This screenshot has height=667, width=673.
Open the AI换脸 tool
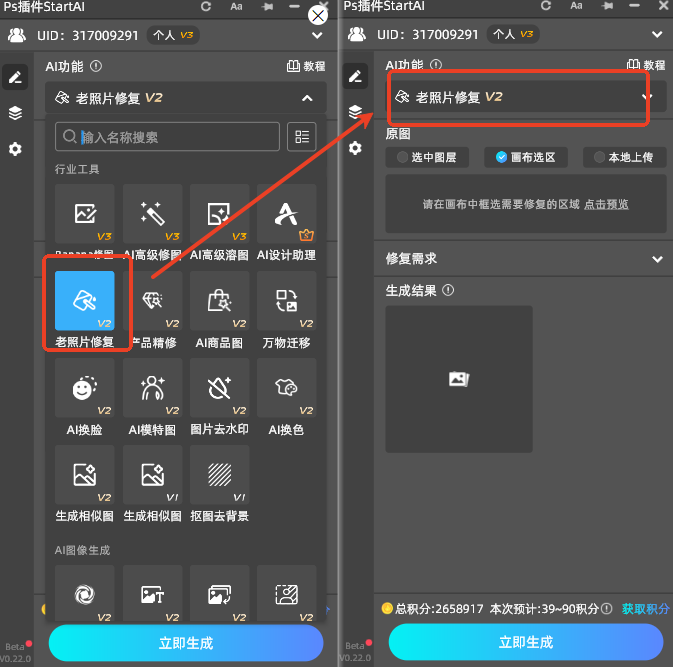pyautogui.click(x=85, y=388)
